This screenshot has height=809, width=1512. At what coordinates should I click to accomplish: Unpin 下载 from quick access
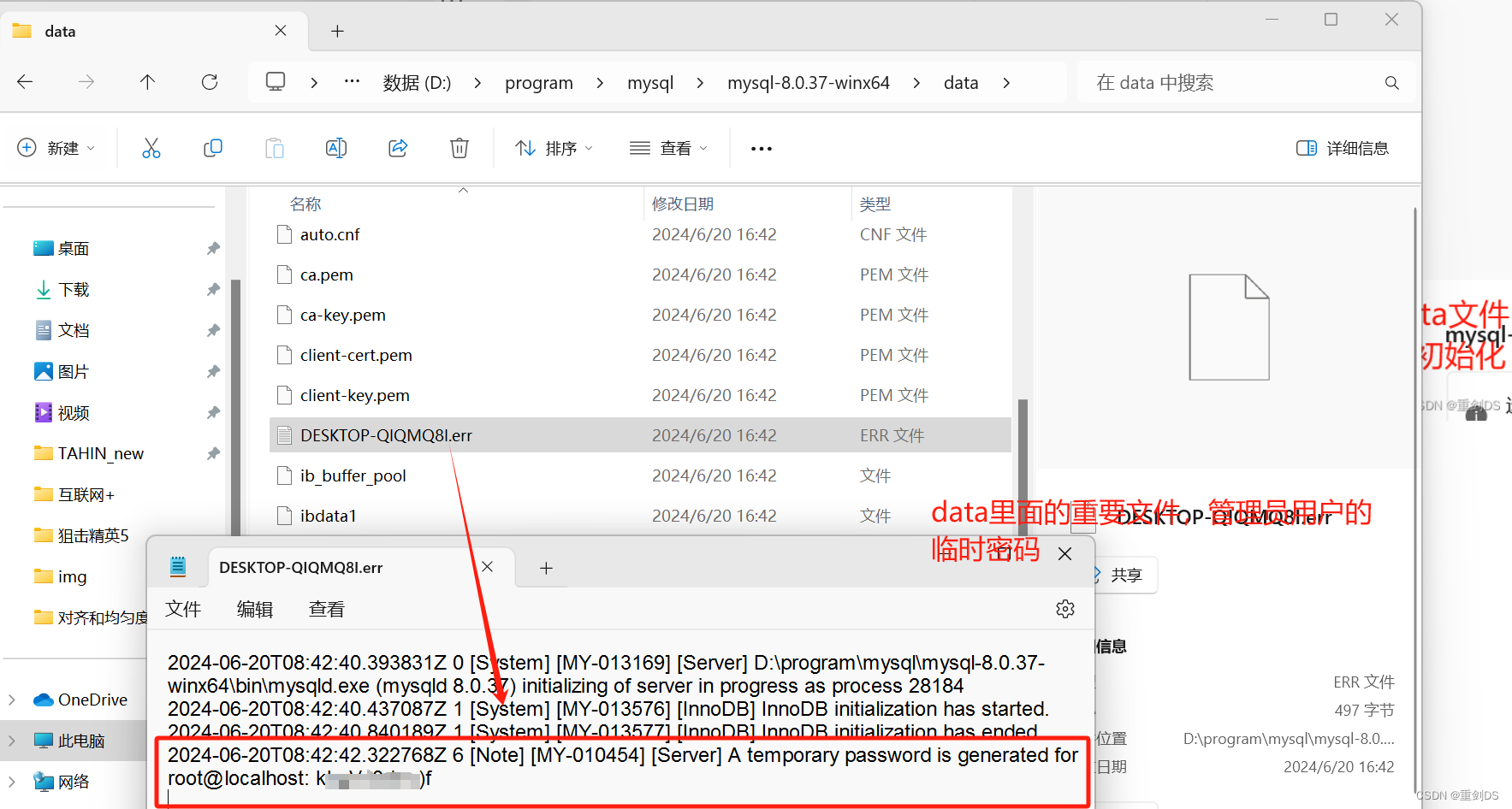tap(213, 290)
